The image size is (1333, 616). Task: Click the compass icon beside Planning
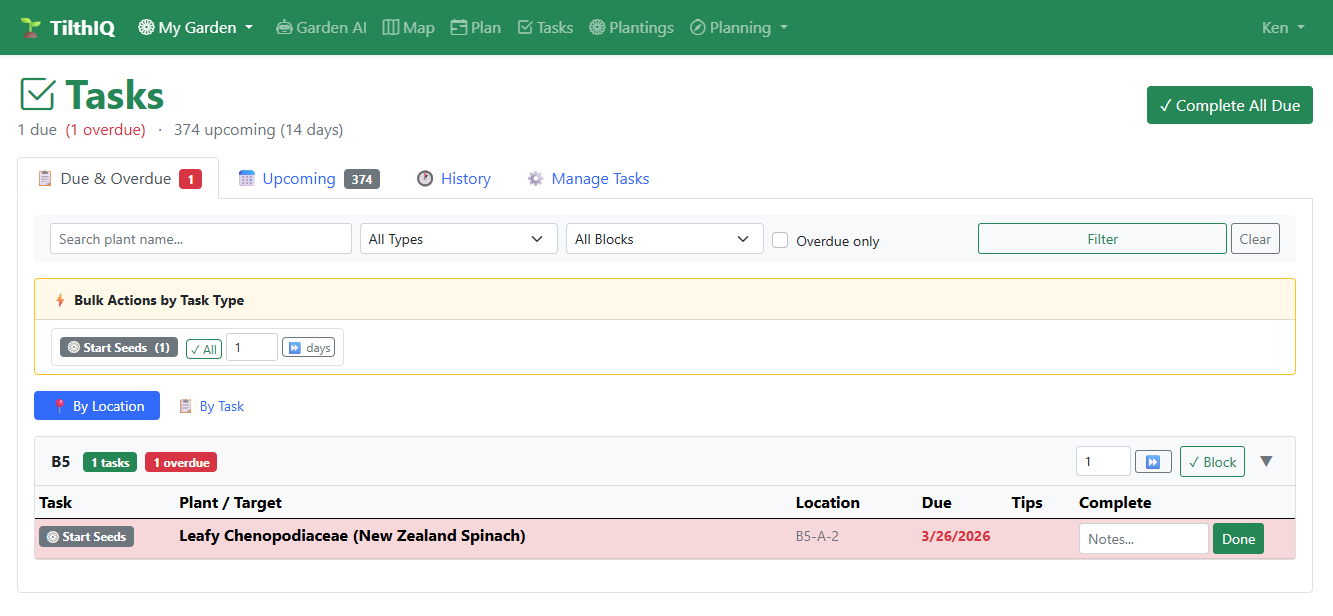(698, 27)
